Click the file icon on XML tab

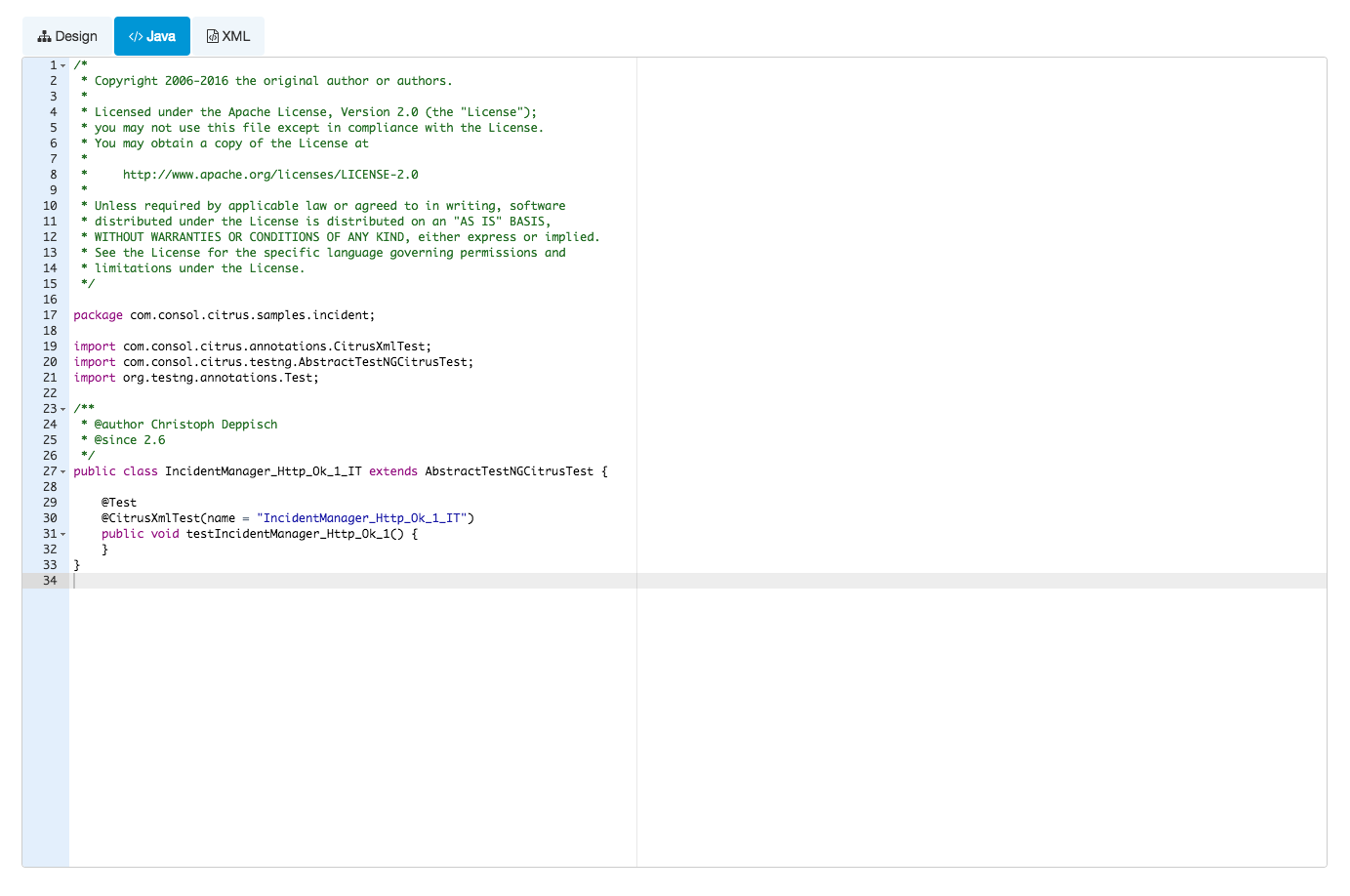pyautogui.click(x=212, y=36)
